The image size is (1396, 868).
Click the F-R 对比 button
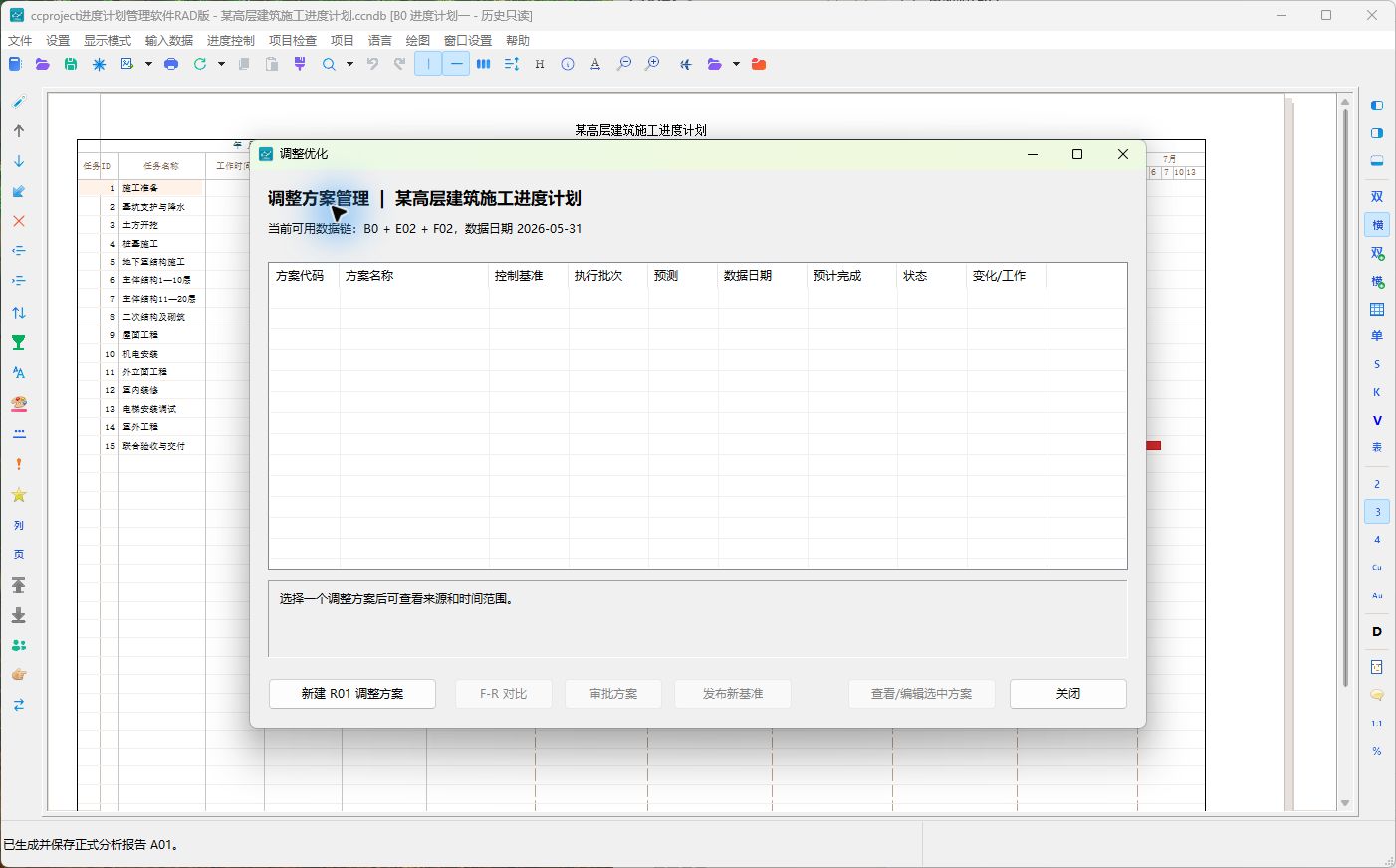point(503,694)
